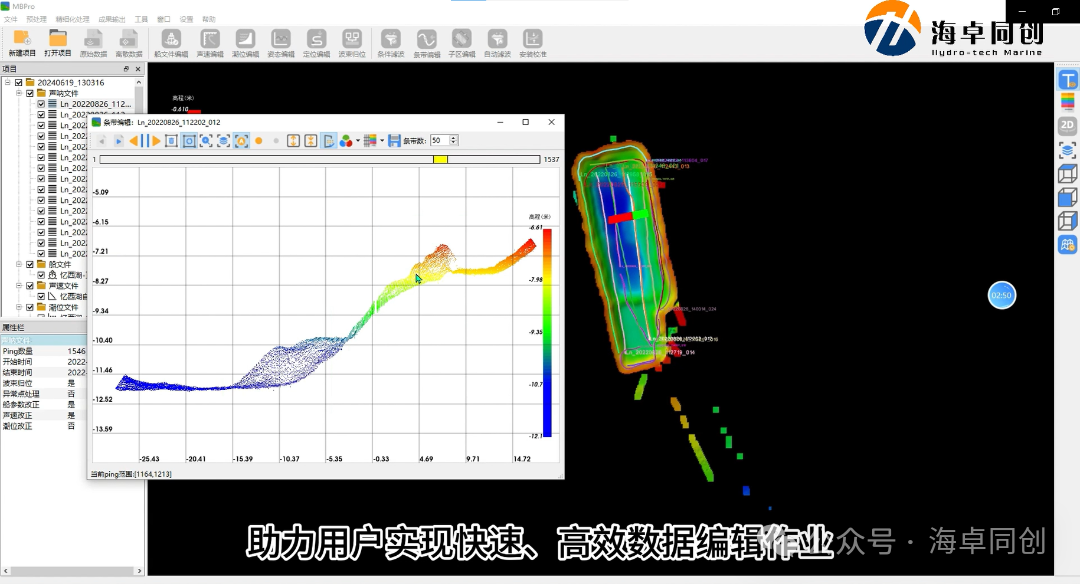Viewport: 1080px width, 584px height.
Task: Open the 预处理 menu
Action: tap(36, 19)
